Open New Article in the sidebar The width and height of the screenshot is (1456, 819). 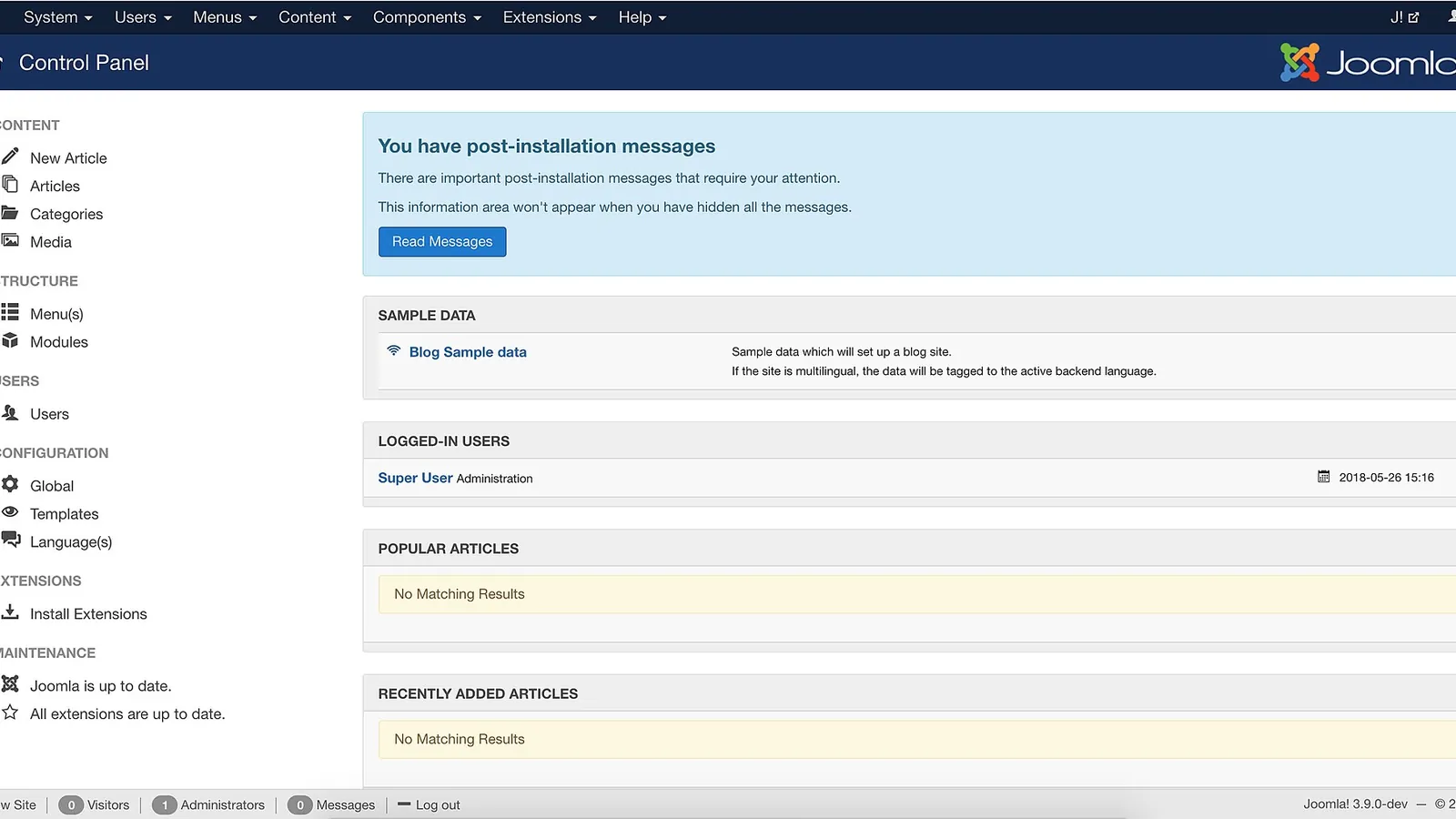68,158
